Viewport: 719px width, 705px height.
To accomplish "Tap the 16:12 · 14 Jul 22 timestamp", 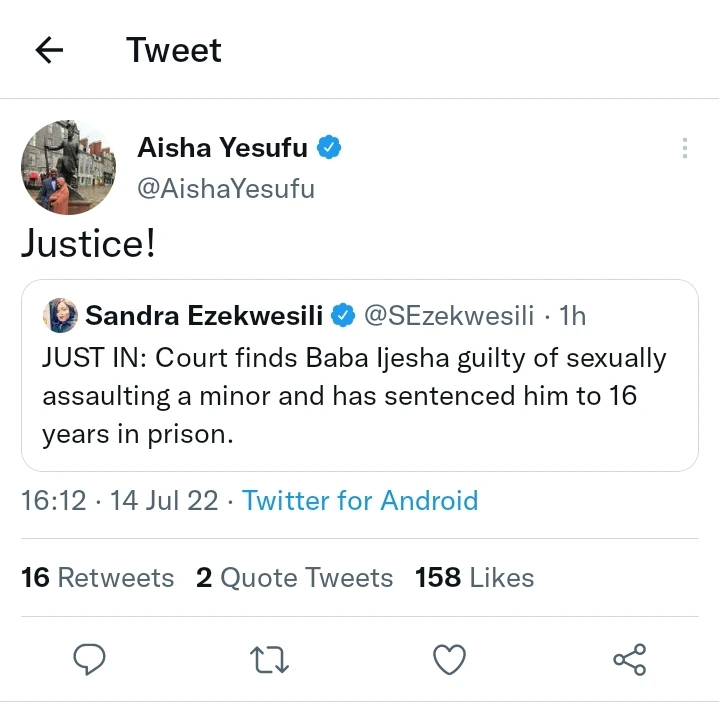I will (119, 500).
